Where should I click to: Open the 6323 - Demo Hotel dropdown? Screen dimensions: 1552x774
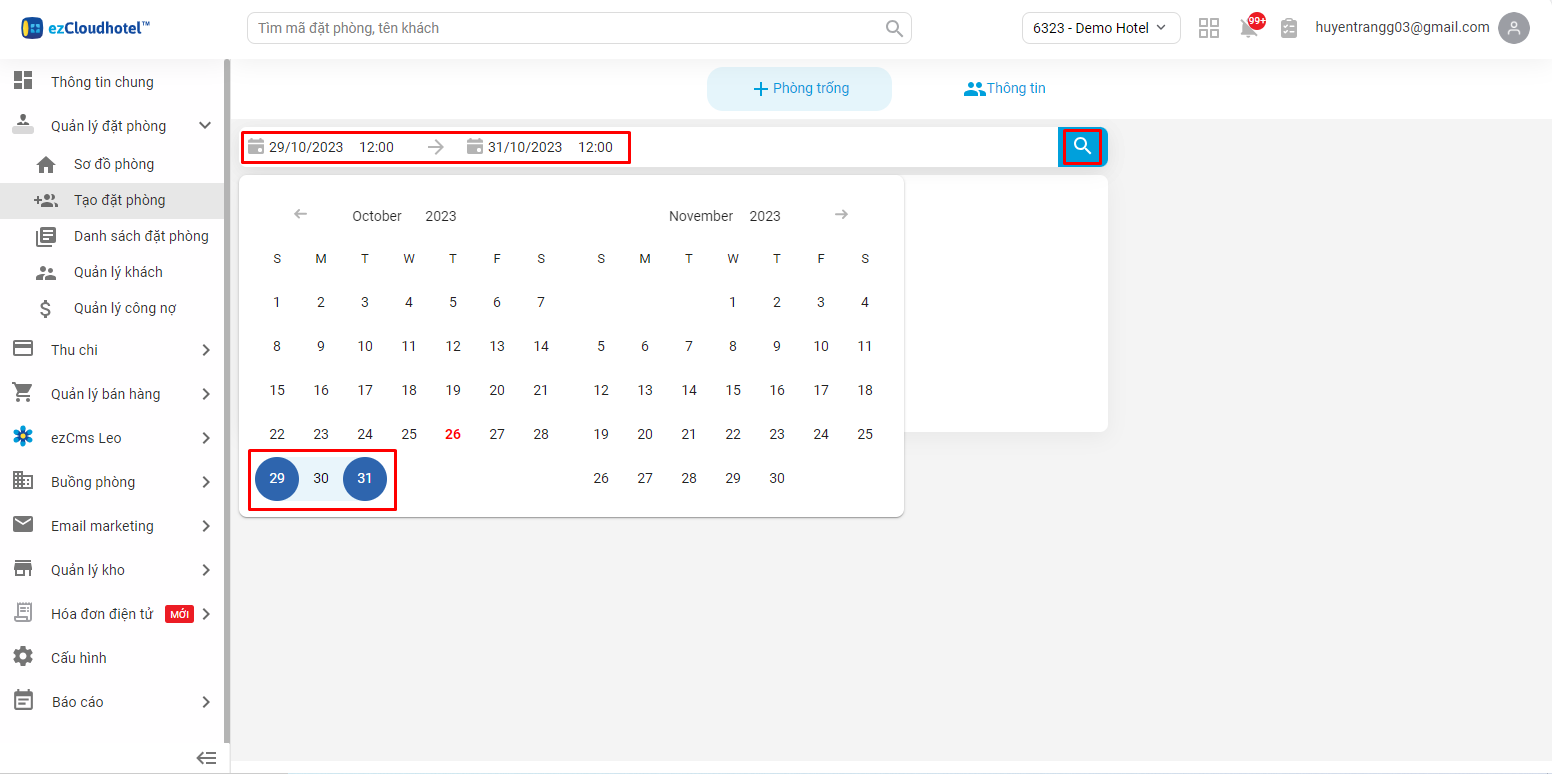point(1100,28)
